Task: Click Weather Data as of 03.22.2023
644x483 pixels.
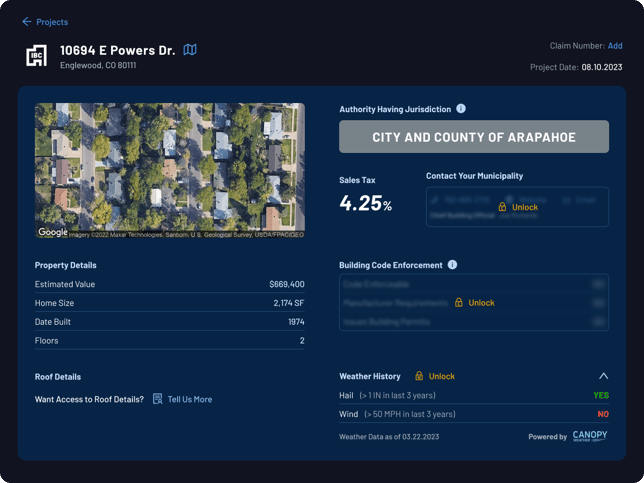Action: [389, 437]
